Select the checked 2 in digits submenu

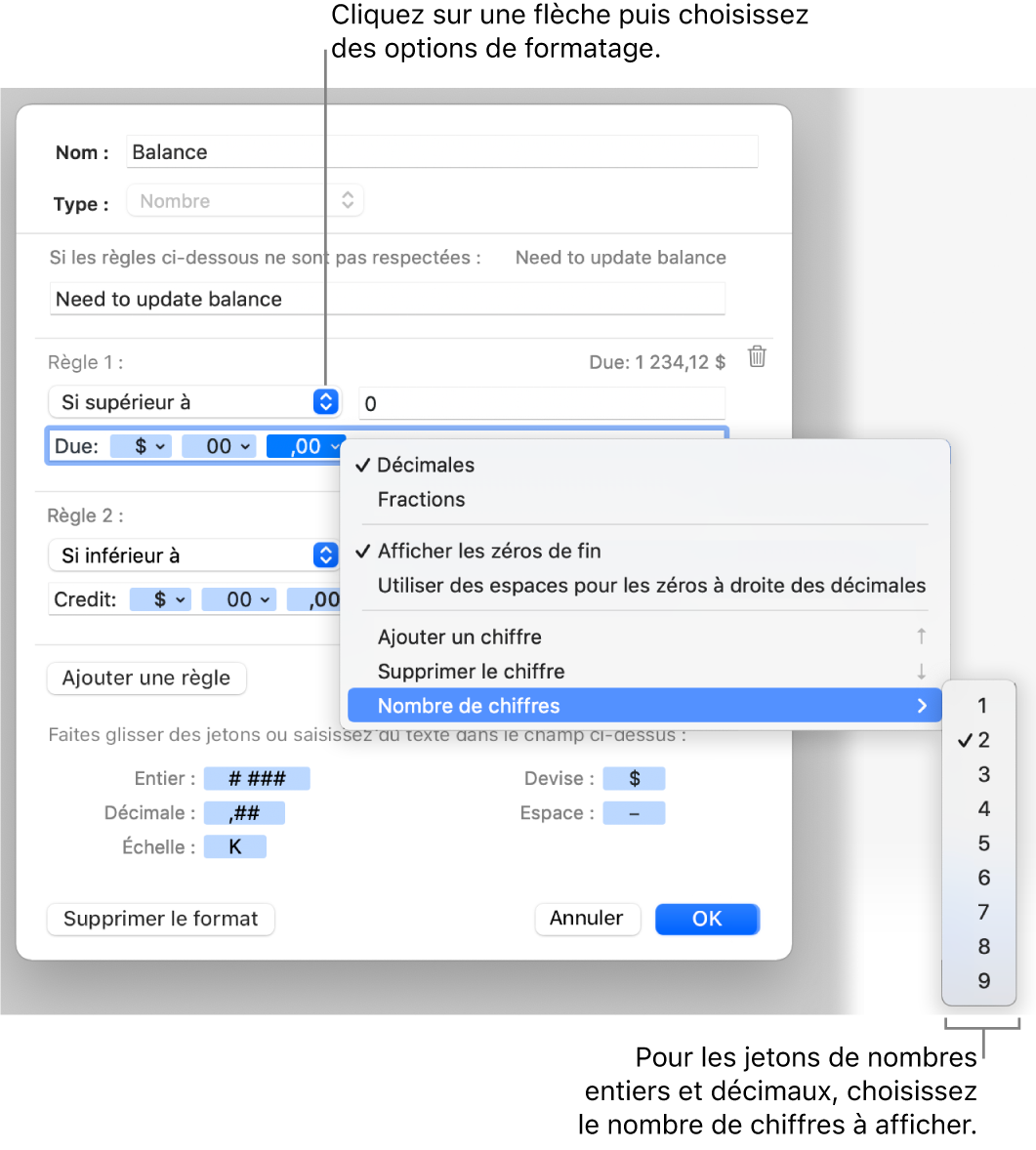coord(979,740)
